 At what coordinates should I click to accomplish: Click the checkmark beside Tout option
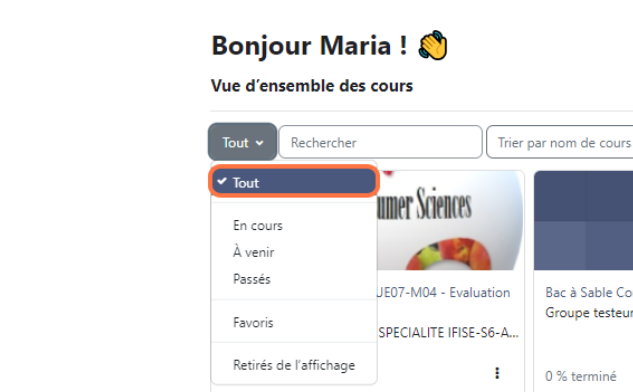pyautogui.click(x=222, y=182)
